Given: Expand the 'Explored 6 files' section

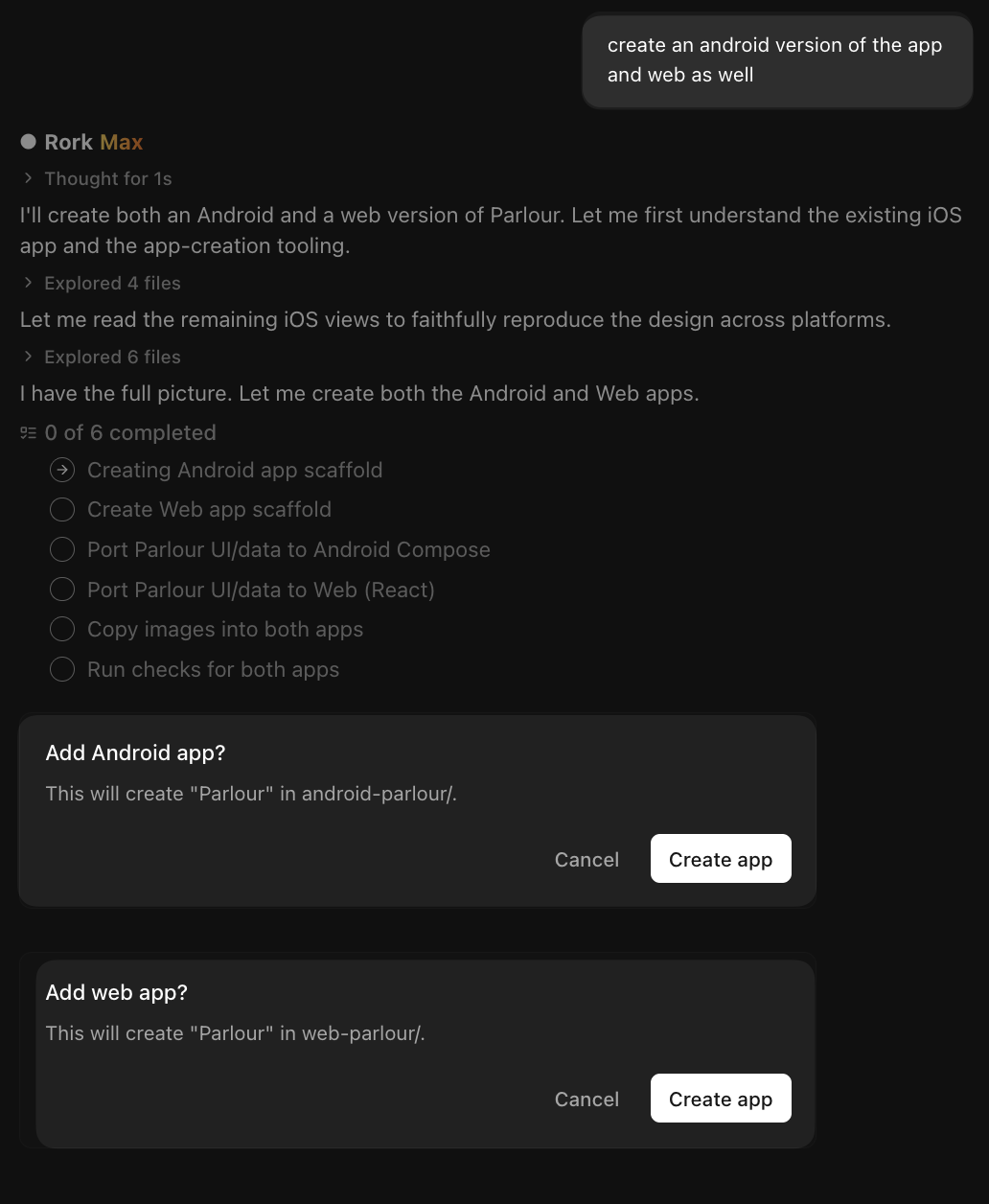Looking at the screenshot, I should pos(103,357).
